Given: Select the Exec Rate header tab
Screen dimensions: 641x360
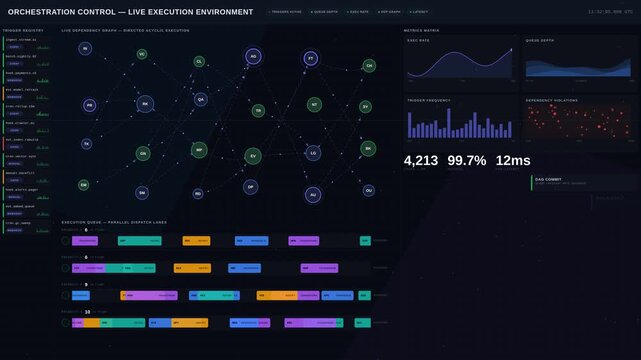Looking at the screenshot, I should click(358, 12).
